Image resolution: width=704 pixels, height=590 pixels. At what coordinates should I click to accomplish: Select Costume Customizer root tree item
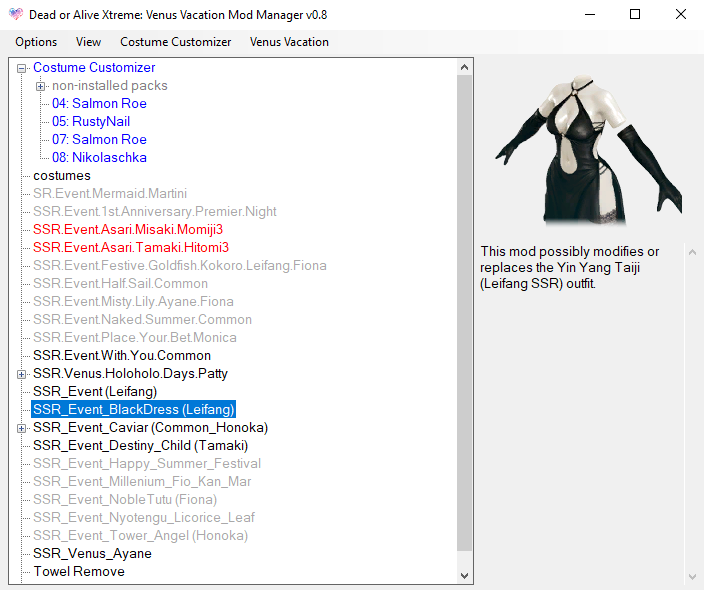tap(94, 67)
